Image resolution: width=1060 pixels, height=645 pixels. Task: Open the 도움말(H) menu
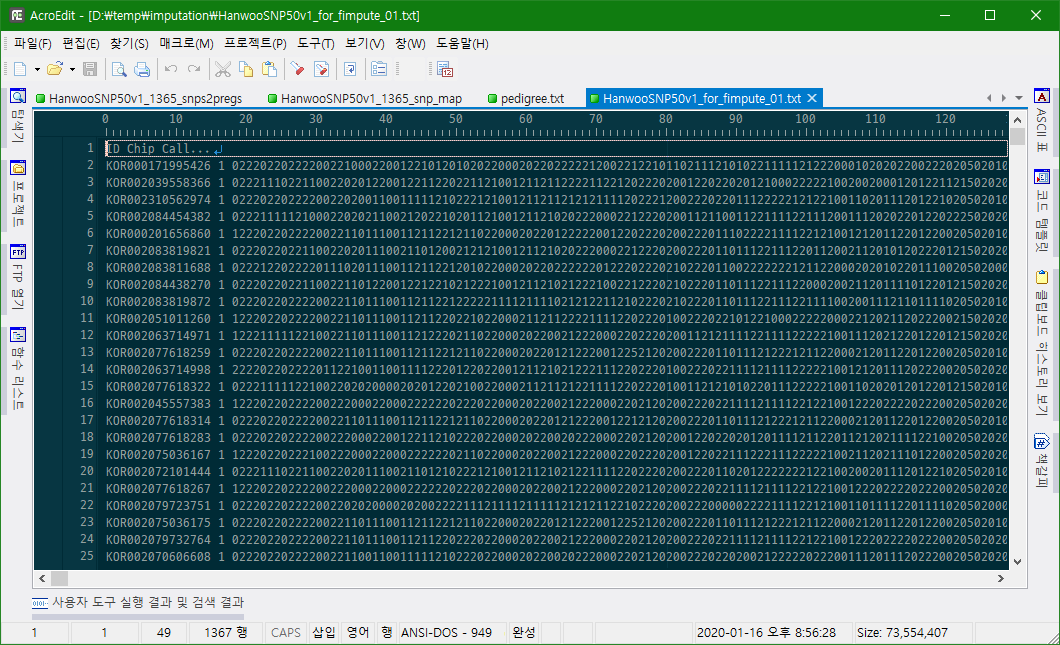click(x=462, y=44)
